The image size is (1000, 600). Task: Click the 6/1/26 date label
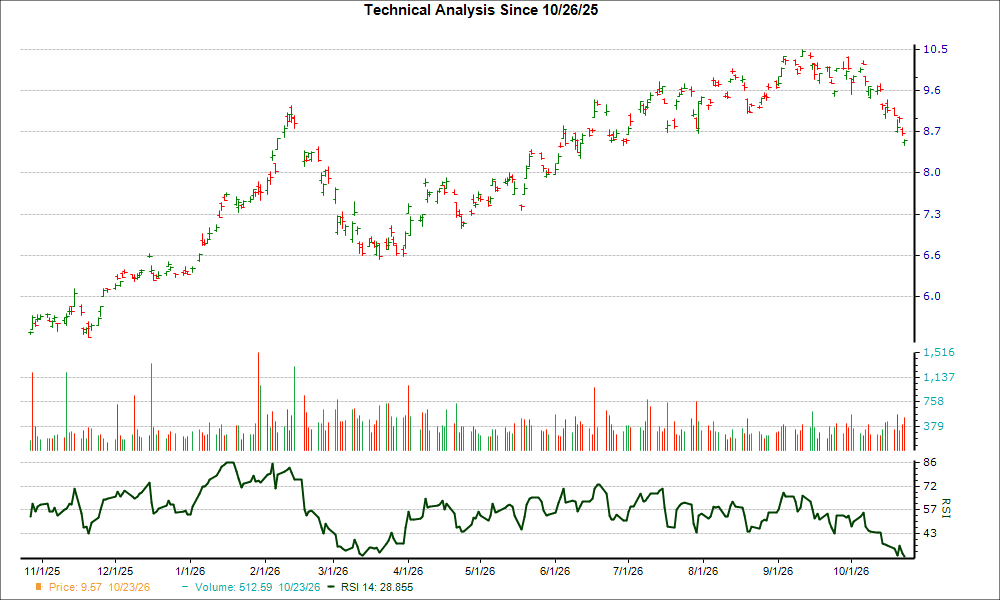(x=555, y=571)
